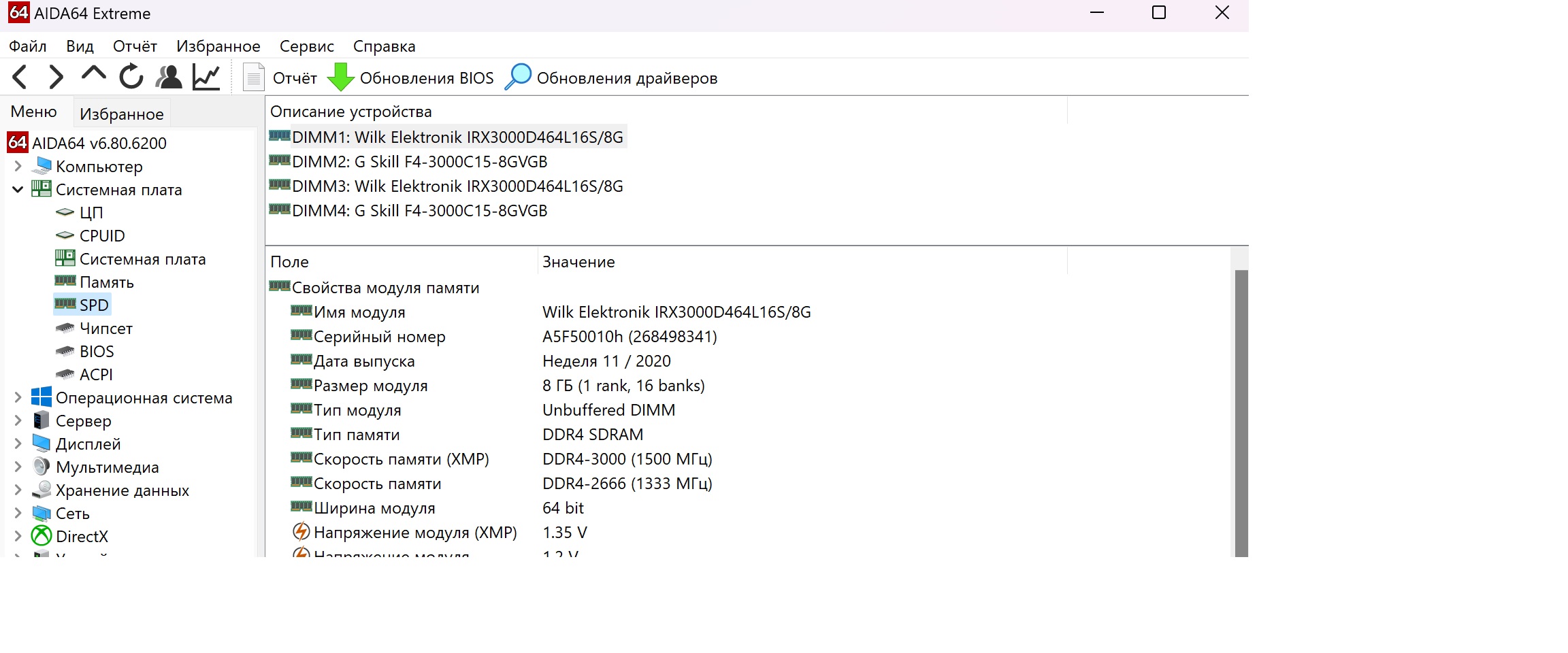Screen dimensions: 1568x653
Task: Switch to the Избранное sidebar tab
Action: click(122, 114)
